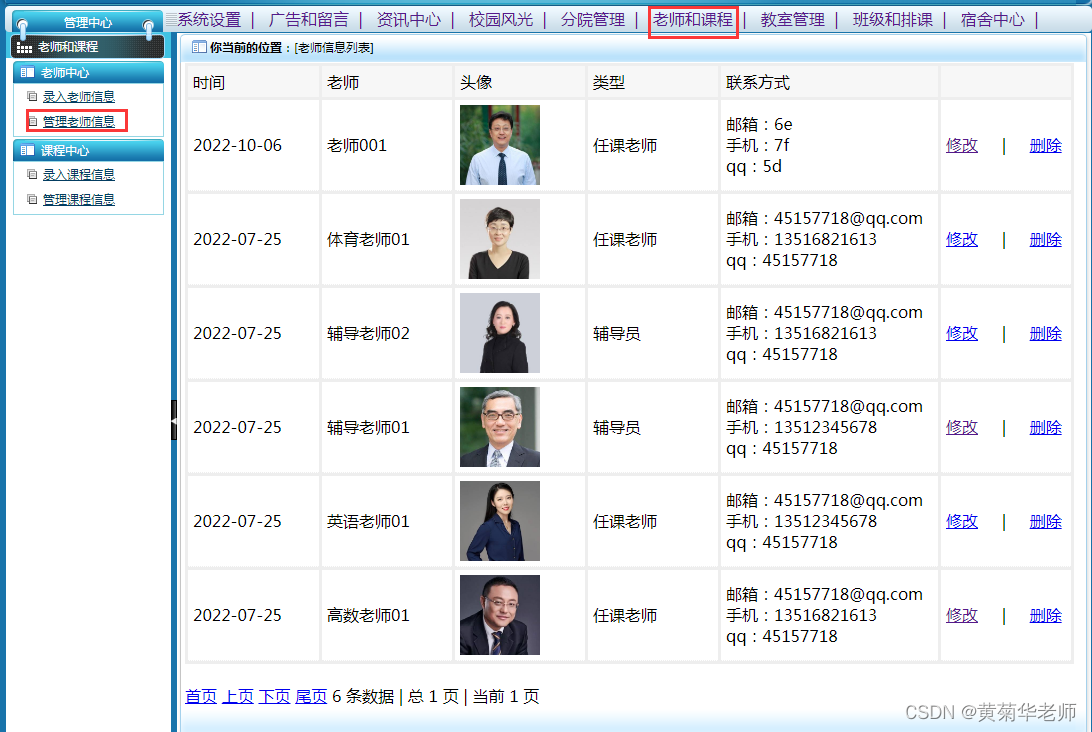Switch to 宿舍中心
Viewport: 1092px width, 732px height.
coord(992,18)
